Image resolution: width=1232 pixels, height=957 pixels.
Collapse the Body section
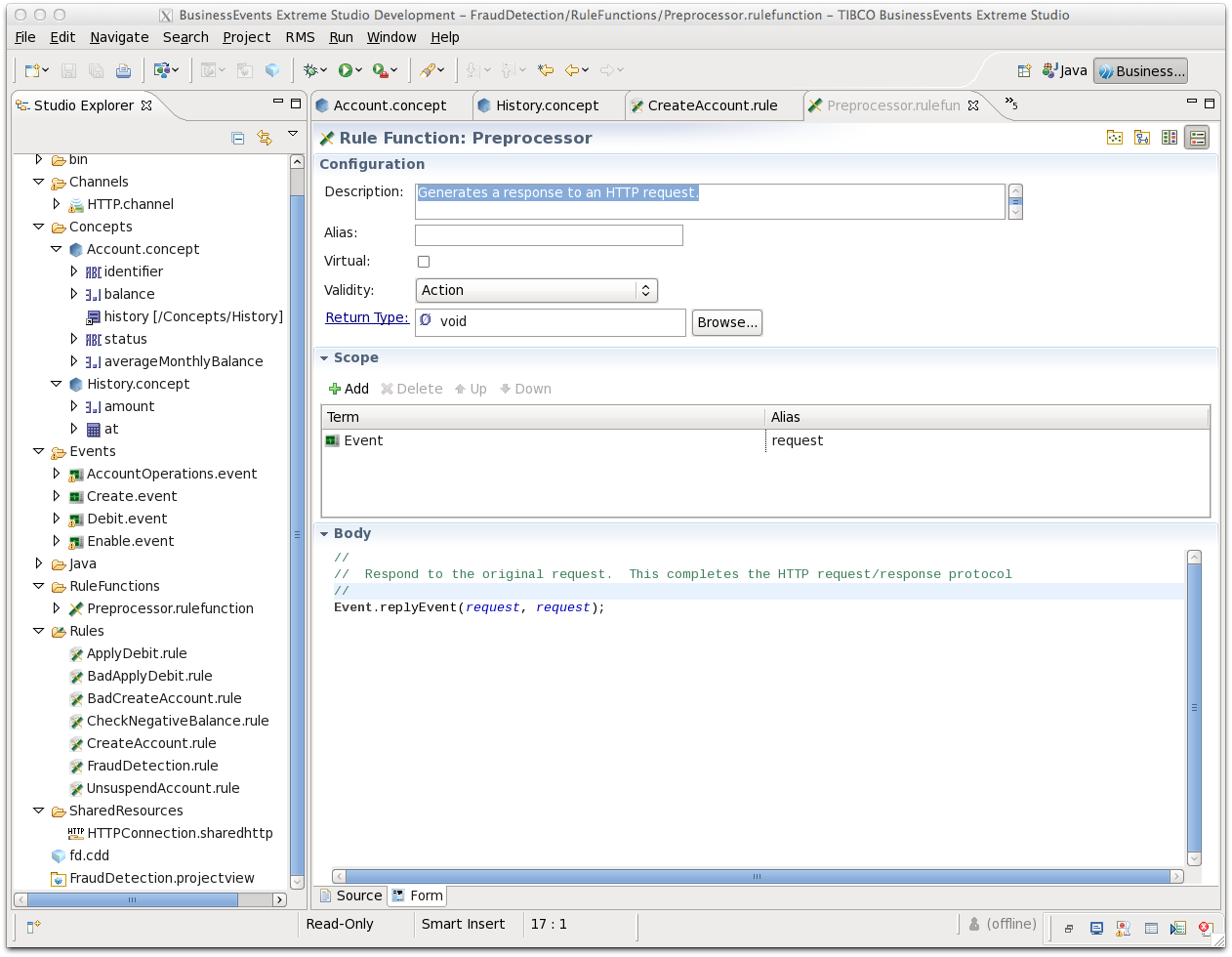point(324,534)
